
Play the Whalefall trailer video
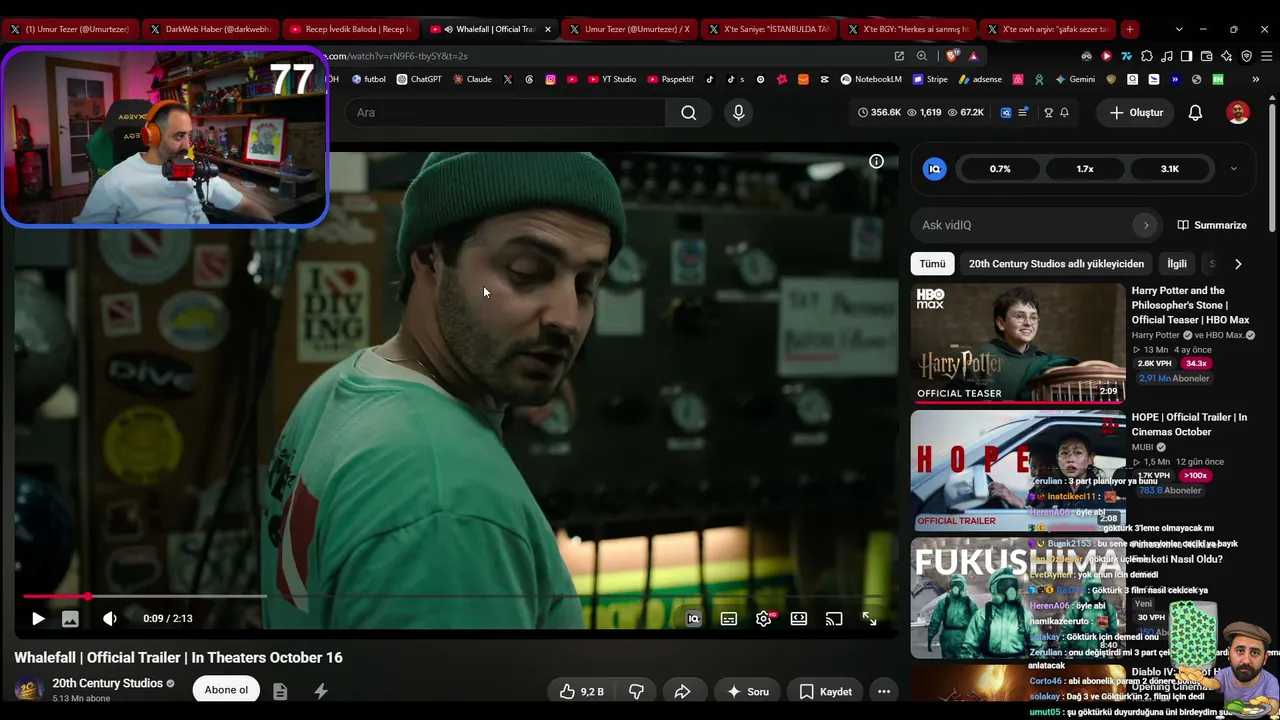pos(38,619)
